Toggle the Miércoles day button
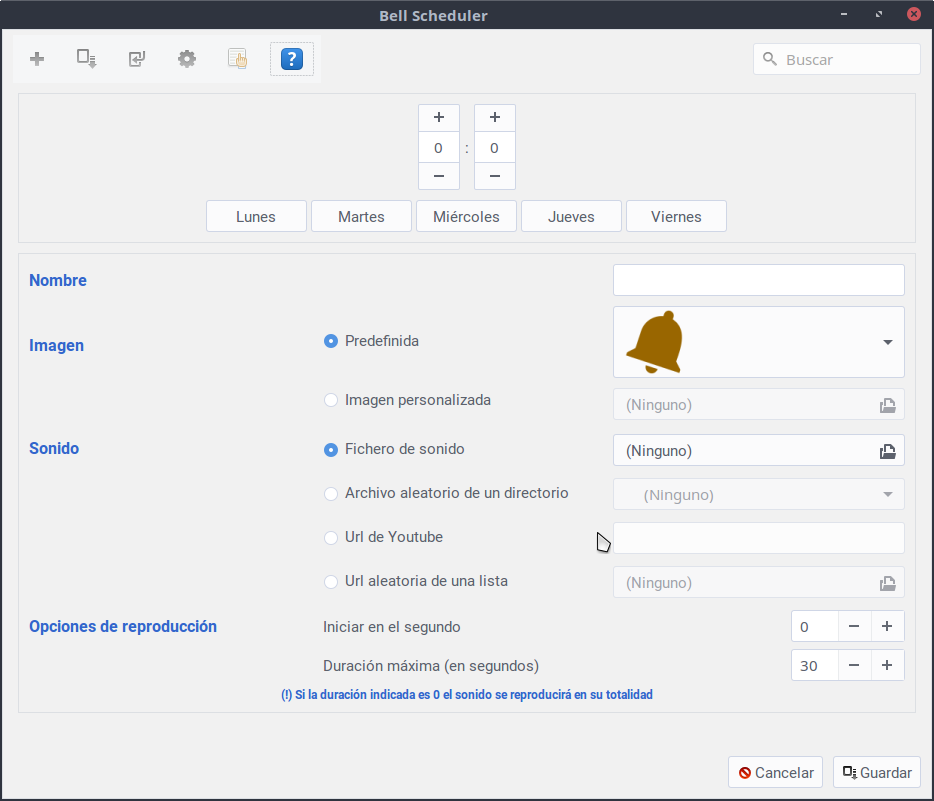The image size is (934, 801). (x=466, y=216)
